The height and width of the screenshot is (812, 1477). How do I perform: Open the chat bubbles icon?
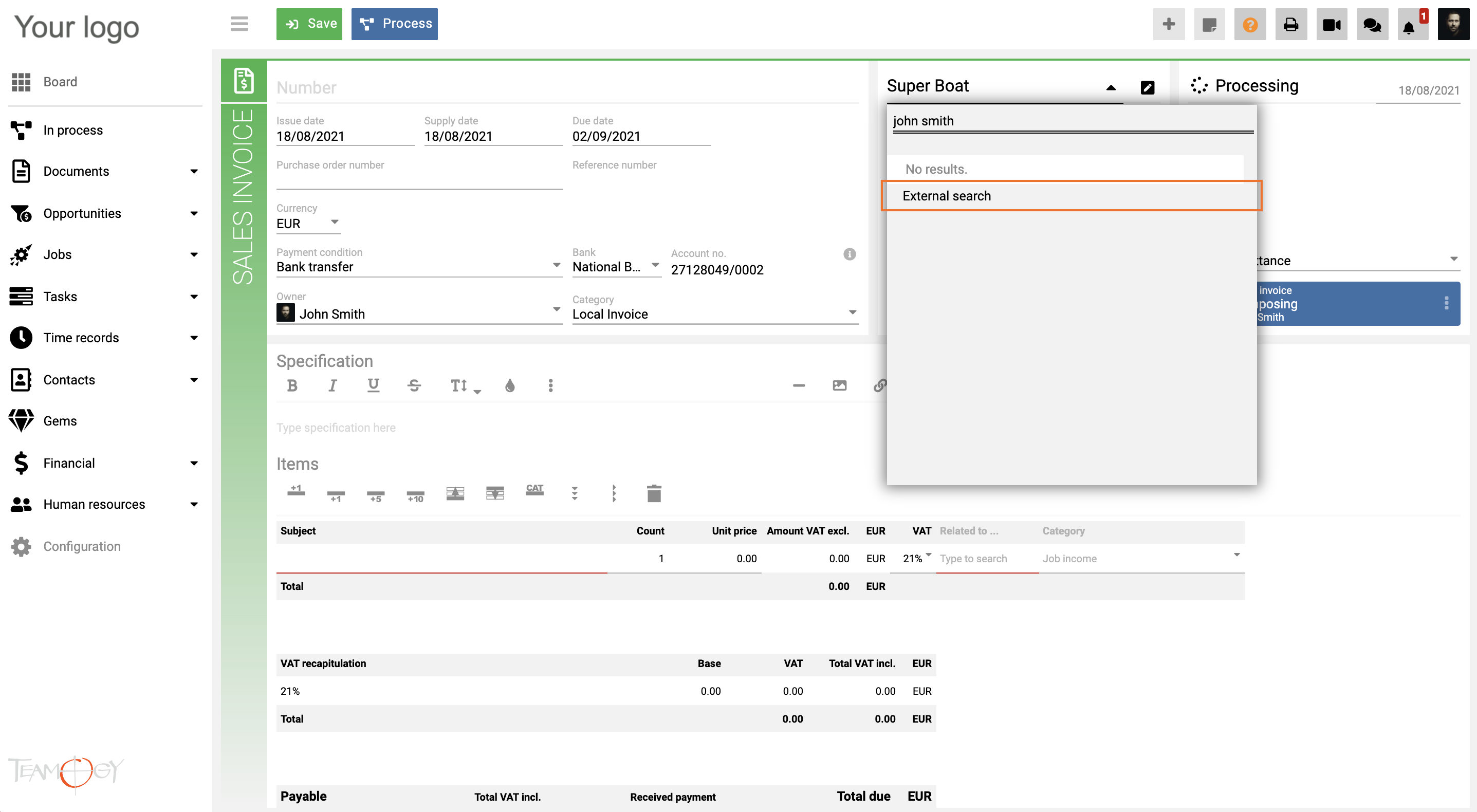click(1372, 24)
